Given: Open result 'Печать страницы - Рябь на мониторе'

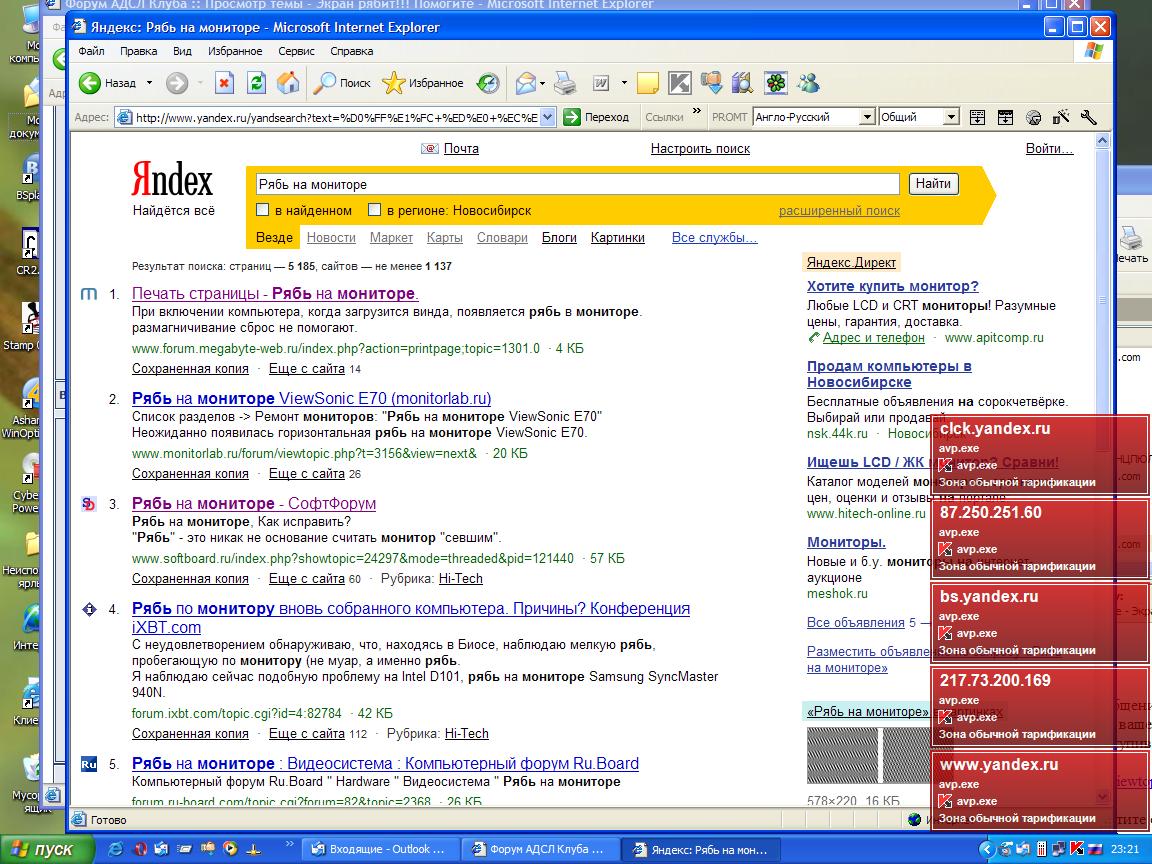Looking at the screenshot, I should click(x=276, y=294).
